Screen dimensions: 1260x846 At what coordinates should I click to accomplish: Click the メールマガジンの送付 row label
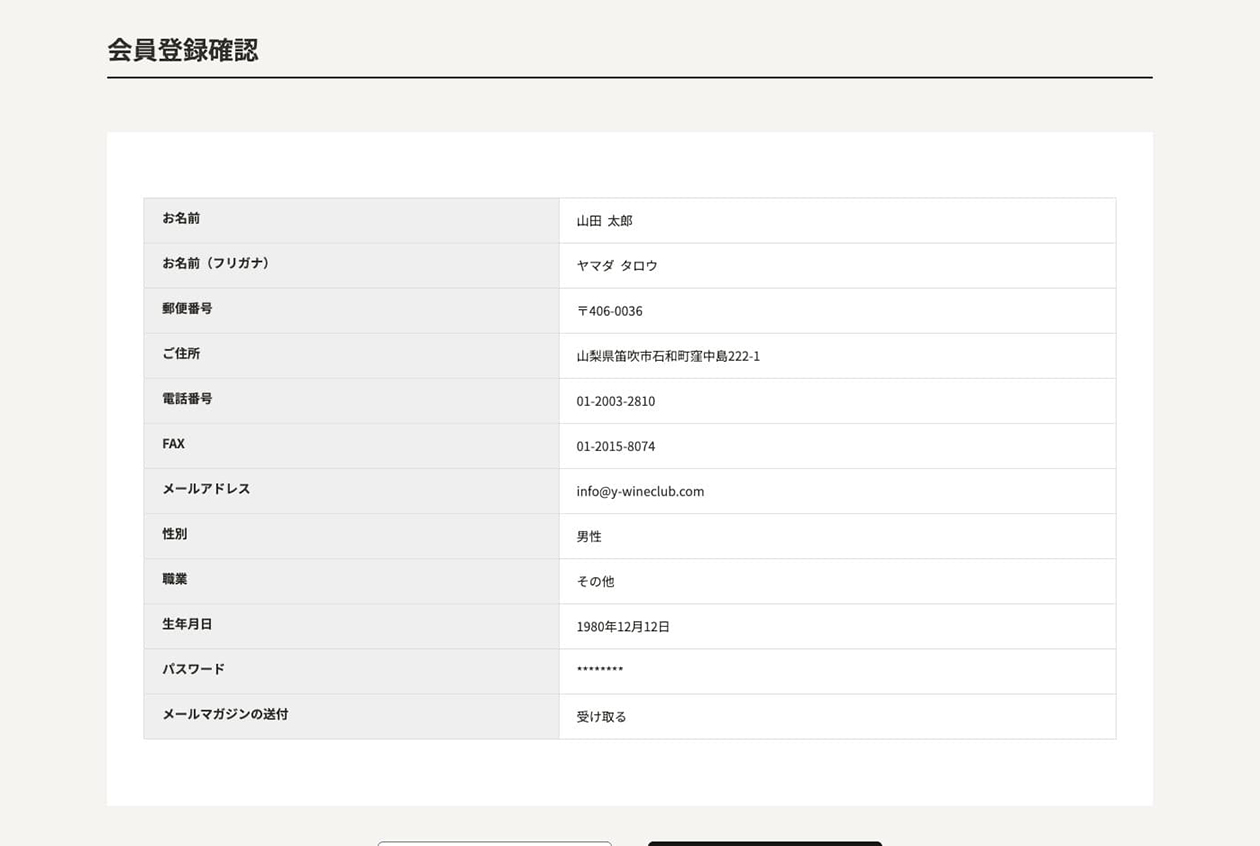225,714
